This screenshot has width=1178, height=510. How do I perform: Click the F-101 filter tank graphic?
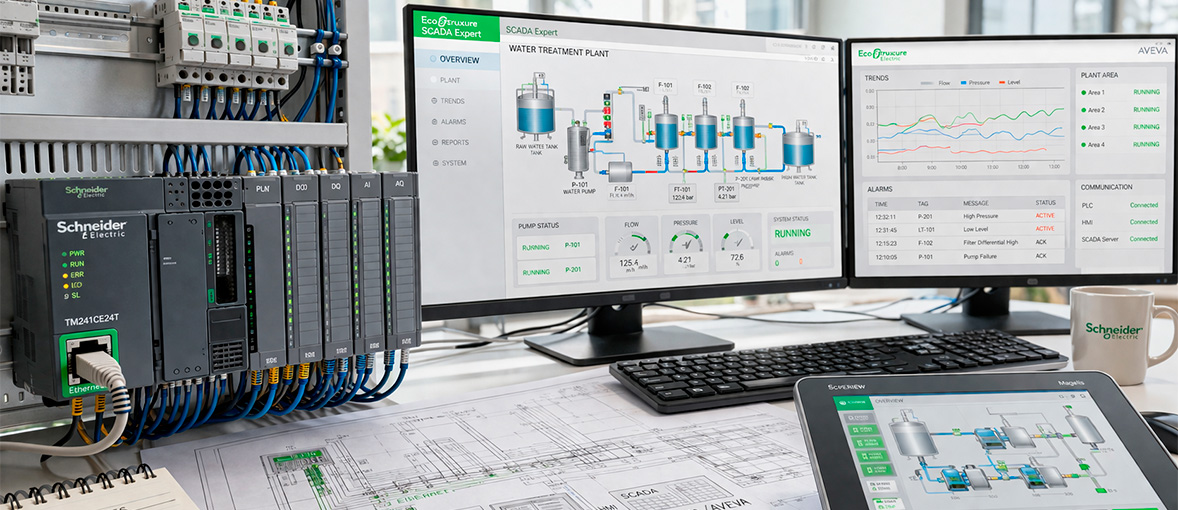coord(666,130)
